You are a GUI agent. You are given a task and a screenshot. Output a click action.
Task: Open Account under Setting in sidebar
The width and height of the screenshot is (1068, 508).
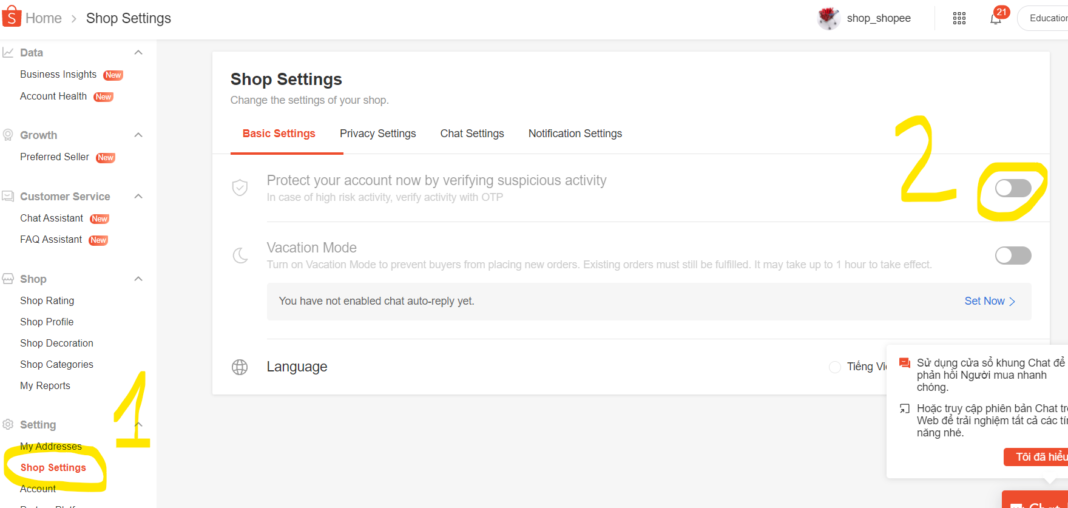(38, 489)
